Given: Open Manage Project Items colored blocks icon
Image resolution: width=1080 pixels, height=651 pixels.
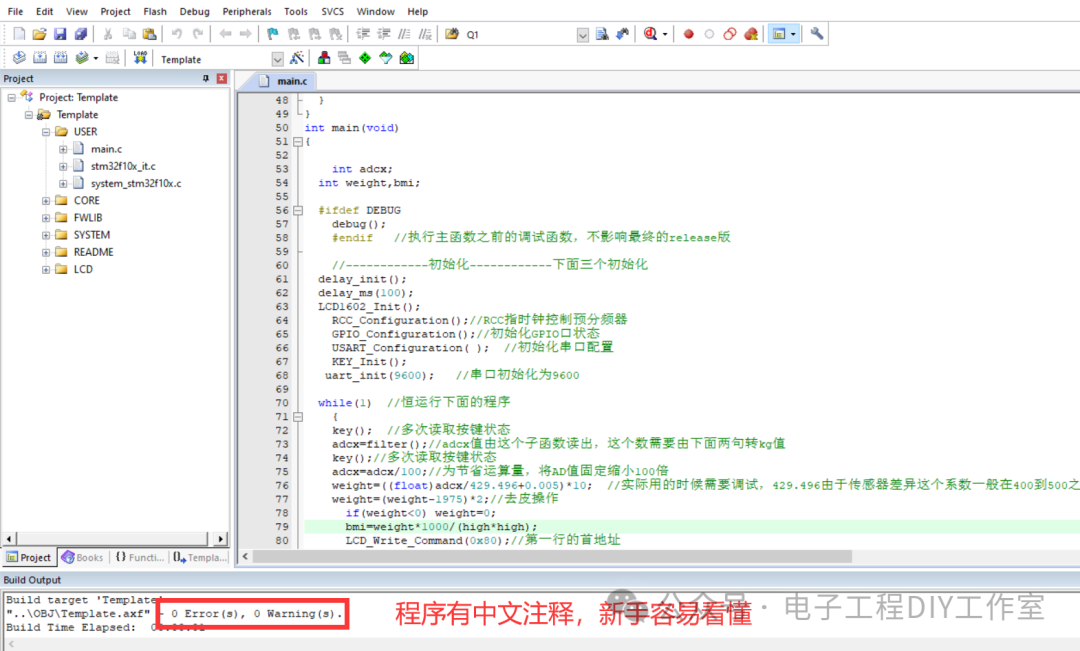Looking at the screenshot, I should (324, 58).
